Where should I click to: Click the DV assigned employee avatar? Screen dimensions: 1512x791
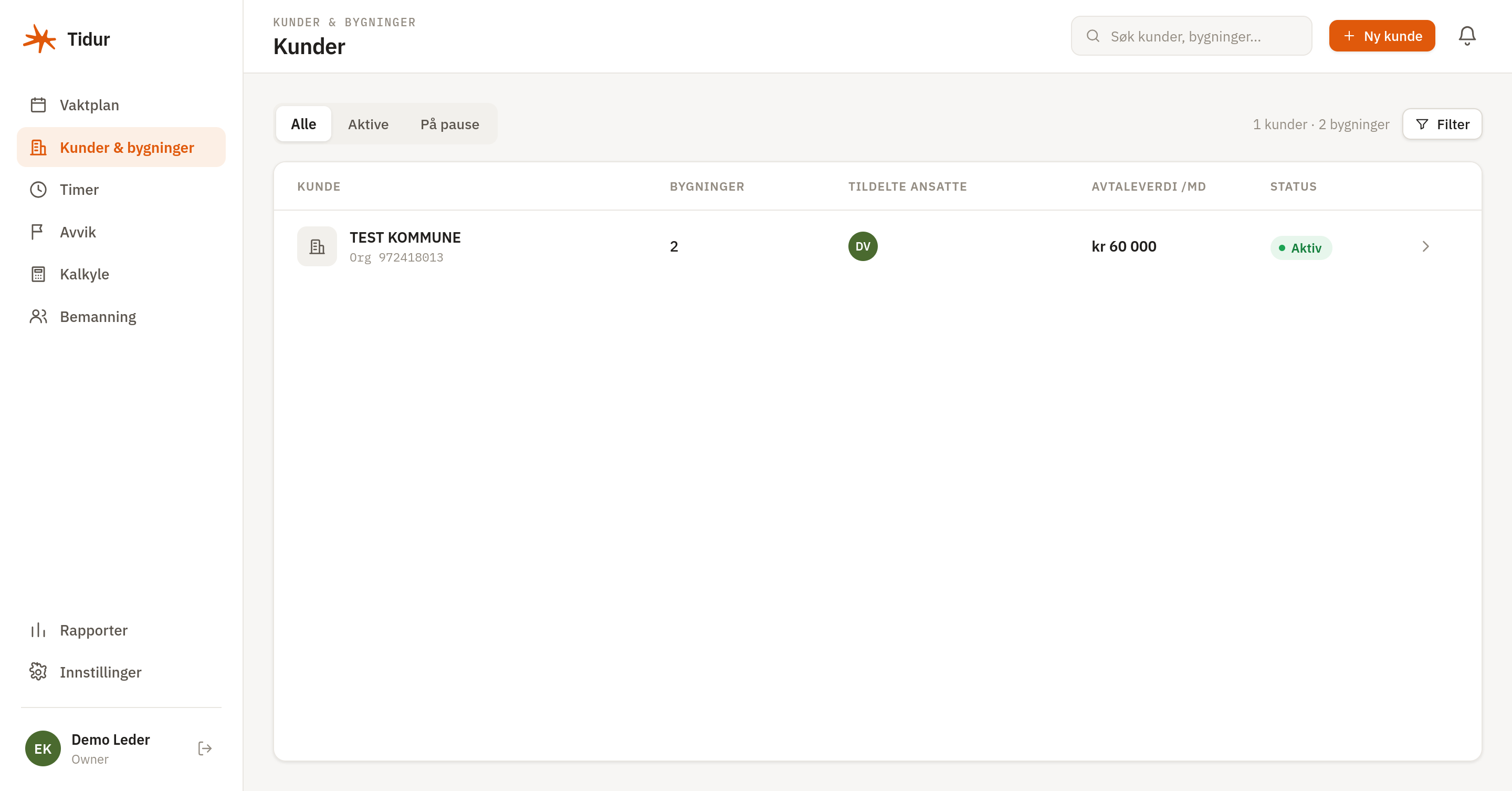(x=863, y=247)
